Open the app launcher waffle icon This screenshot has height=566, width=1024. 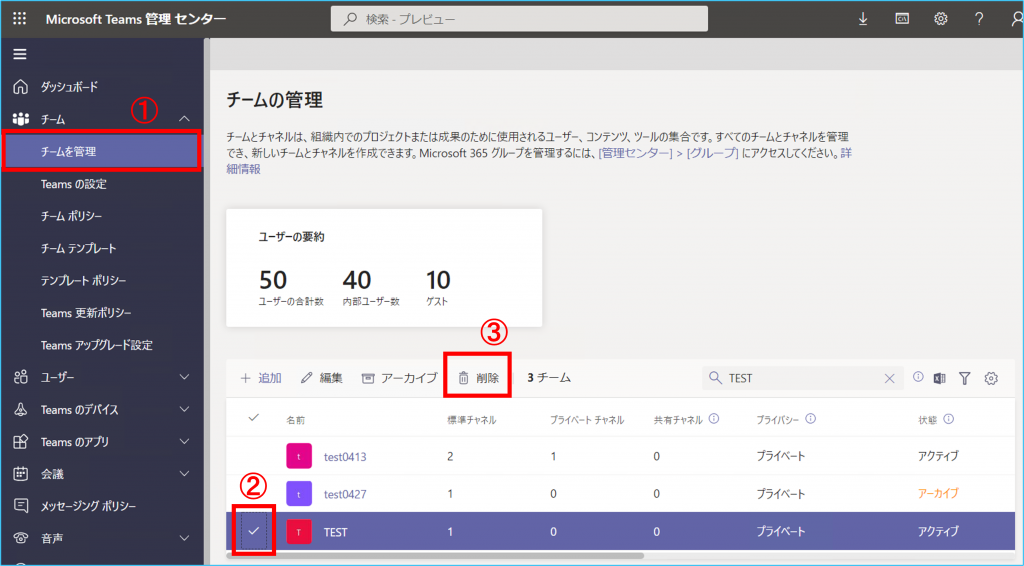click(x=20, y=19)
